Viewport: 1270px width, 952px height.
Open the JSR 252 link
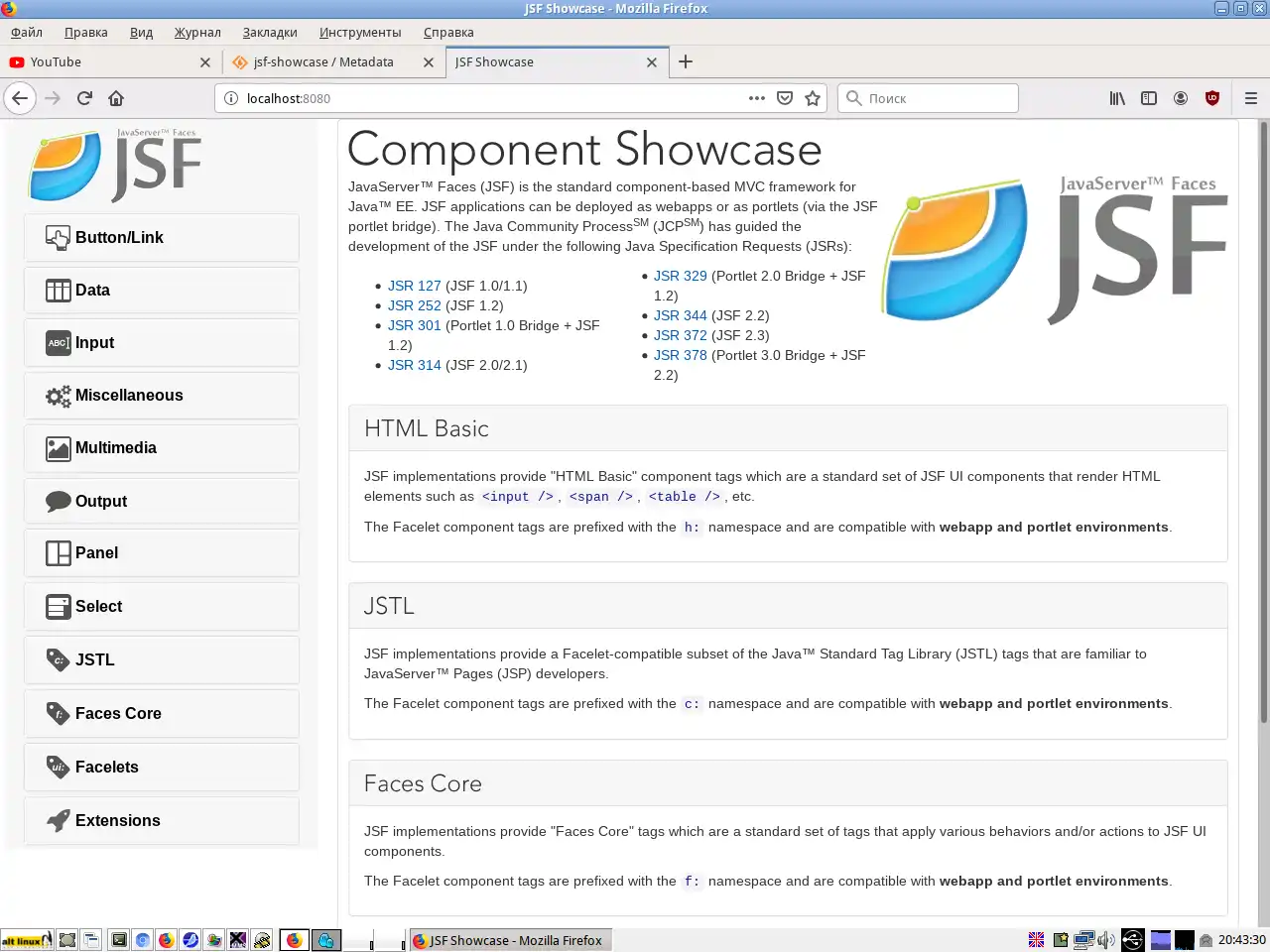click(x=414, y=305)
